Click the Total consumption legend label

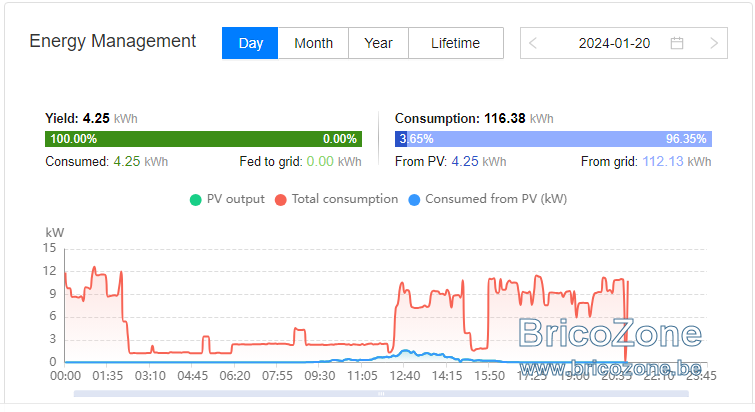[345, 199]
